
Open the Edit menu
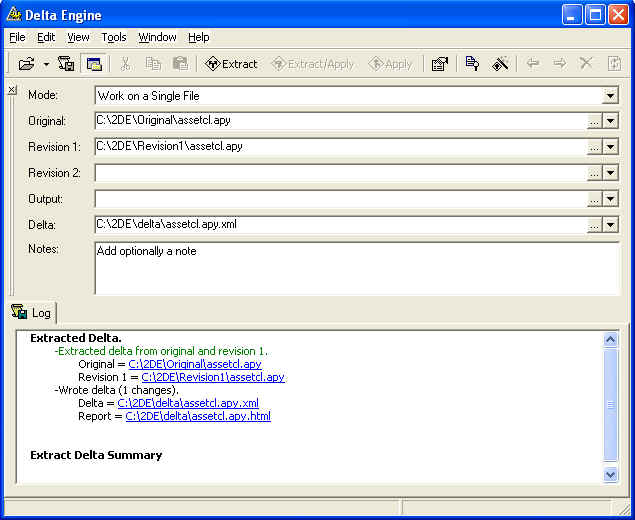pyautogui.click(x=46, y=37)
